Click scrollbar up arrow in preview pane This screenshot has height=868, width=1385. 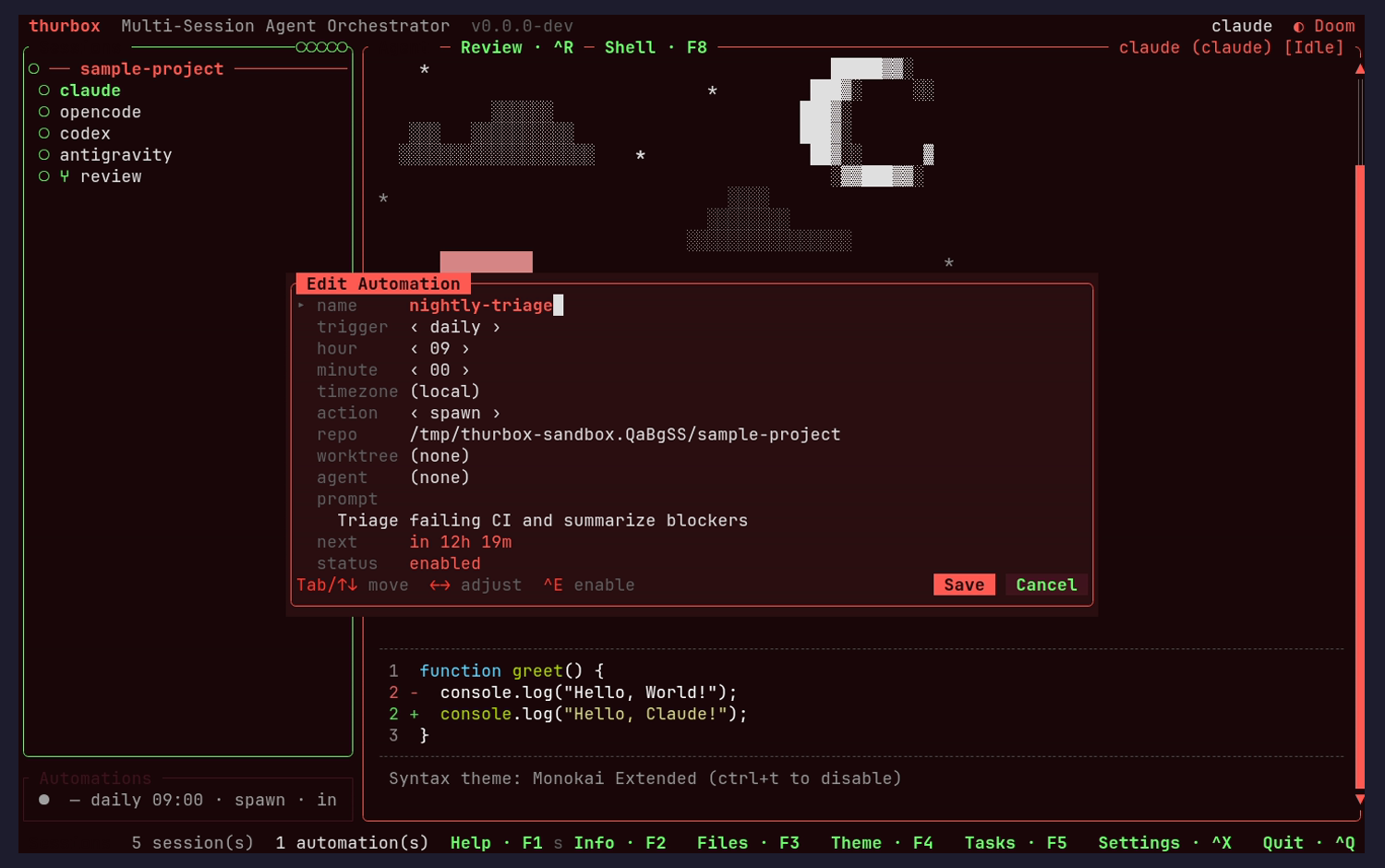[x=1359, y=69]
